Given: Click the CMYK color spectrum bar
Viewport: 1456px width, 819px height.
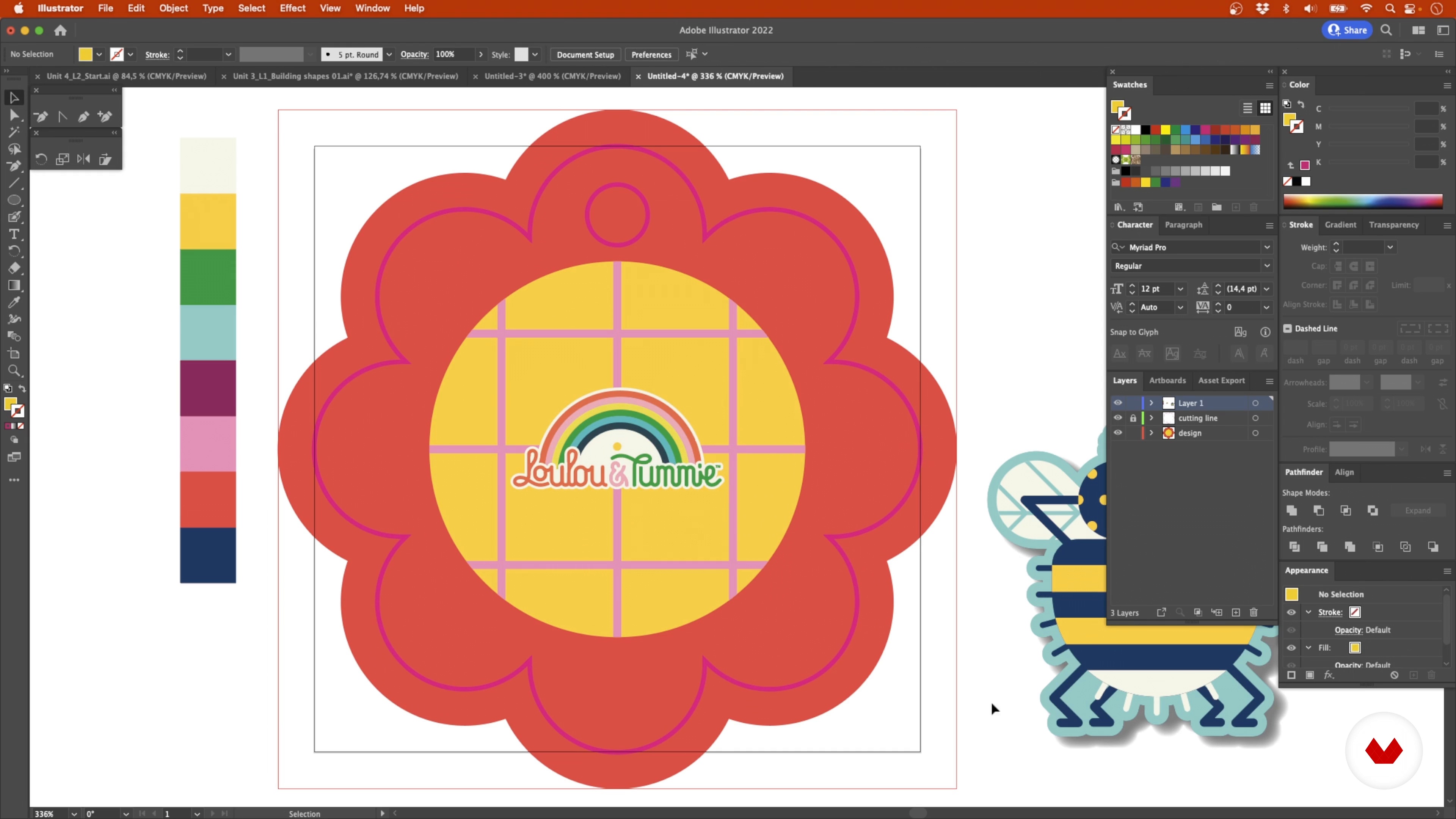Looking at the screenshot, I should click(x=1363, y=202).
